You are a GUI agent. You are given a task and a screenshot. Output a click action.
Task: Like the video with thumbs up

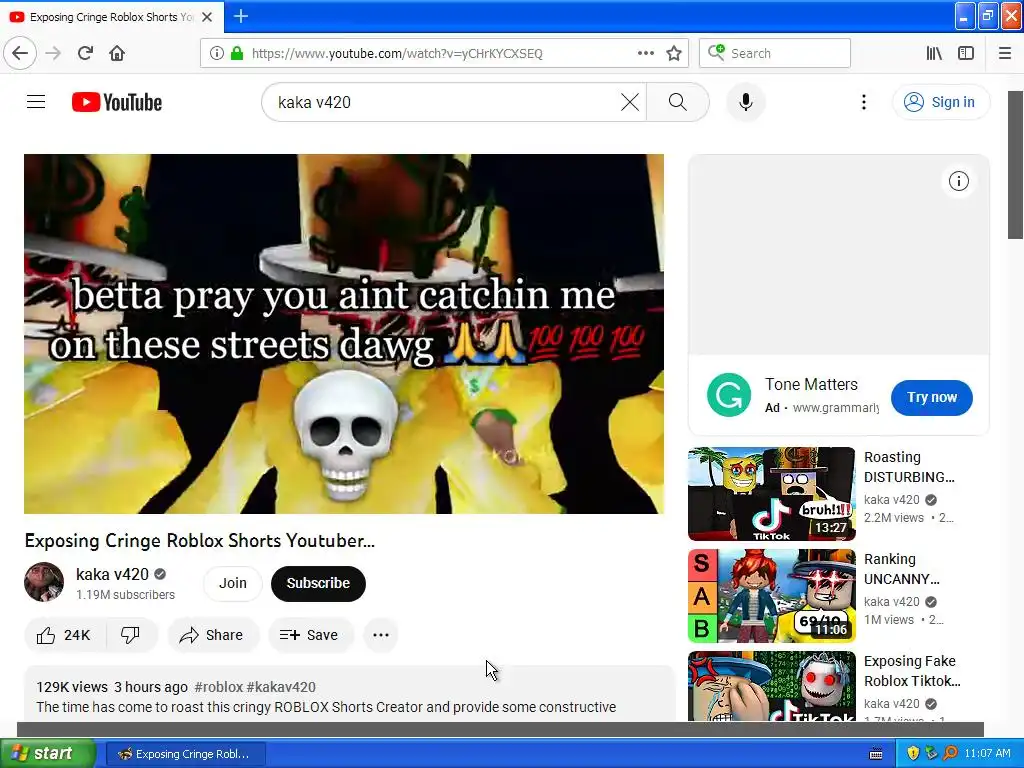point(64,635)
